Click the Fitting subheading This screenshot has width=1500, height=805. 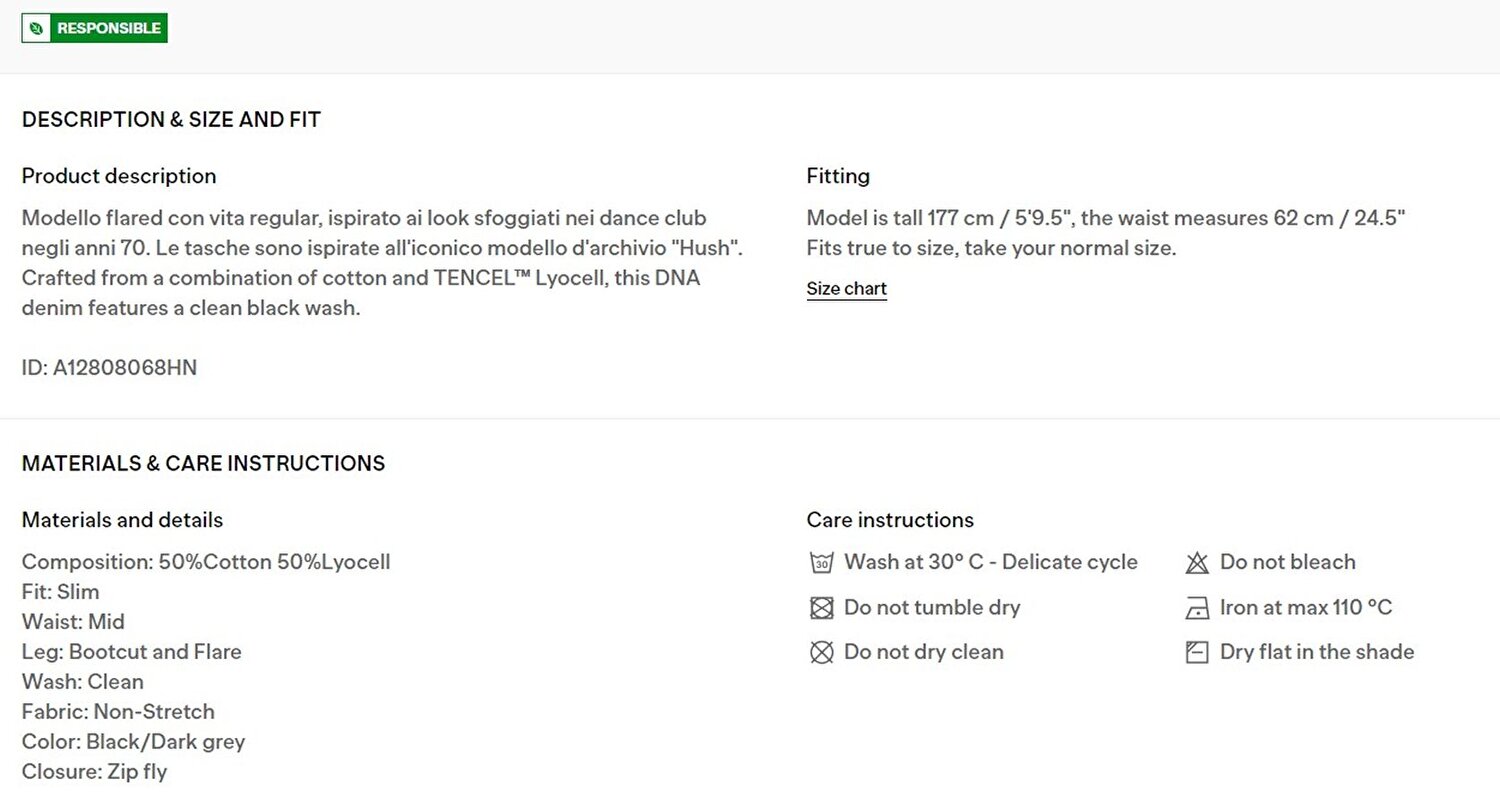[838, 176]
